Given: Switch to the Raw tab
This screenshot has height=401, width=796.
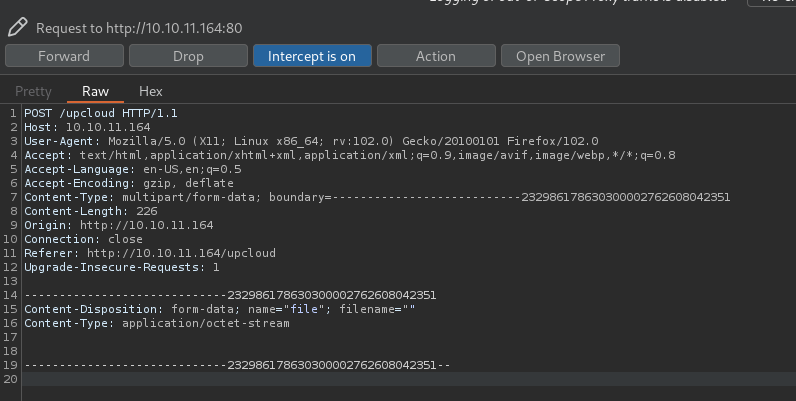Looking at the screenshot, I should tap(95, 91).
